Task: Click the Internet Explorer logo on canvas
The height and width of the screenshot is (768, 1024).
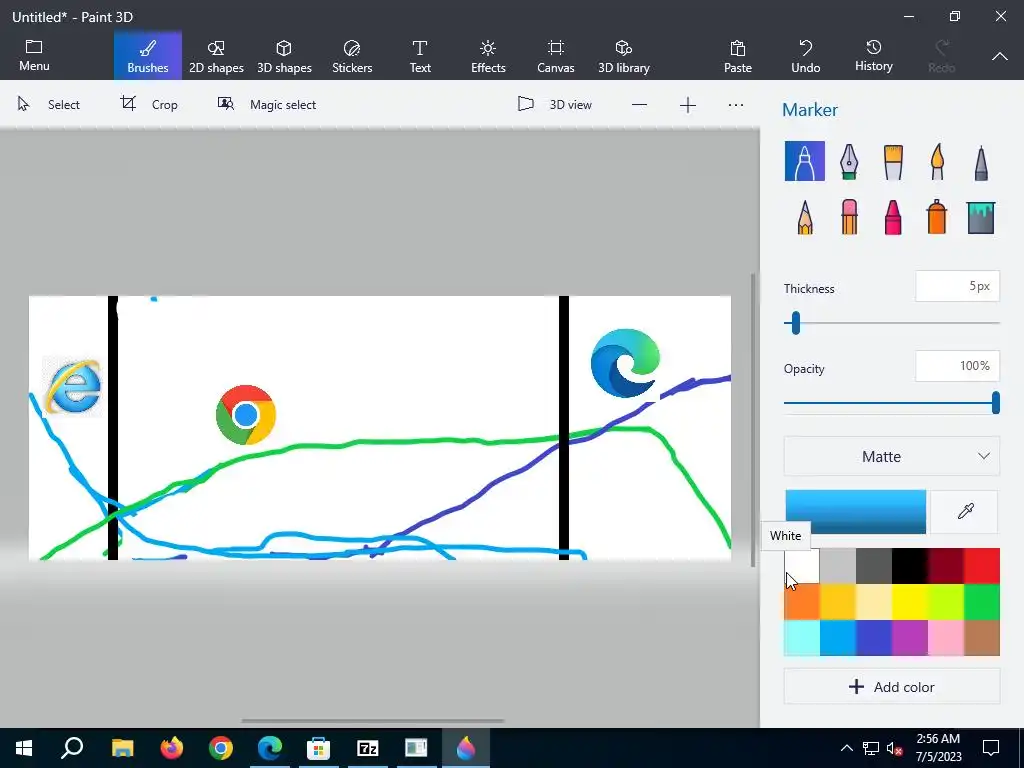Action: click(72, 386)
